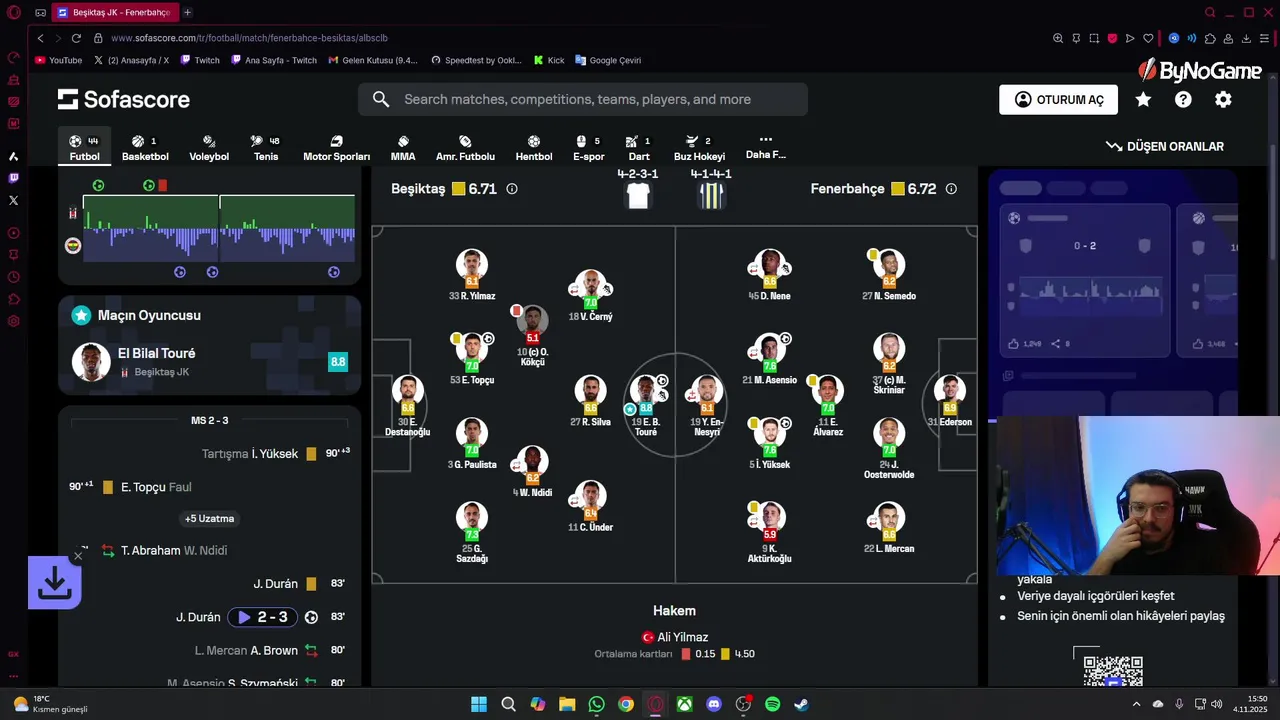Click the +5 Uzatma label
Screen dimensions: 1280x720
[209, 519]
